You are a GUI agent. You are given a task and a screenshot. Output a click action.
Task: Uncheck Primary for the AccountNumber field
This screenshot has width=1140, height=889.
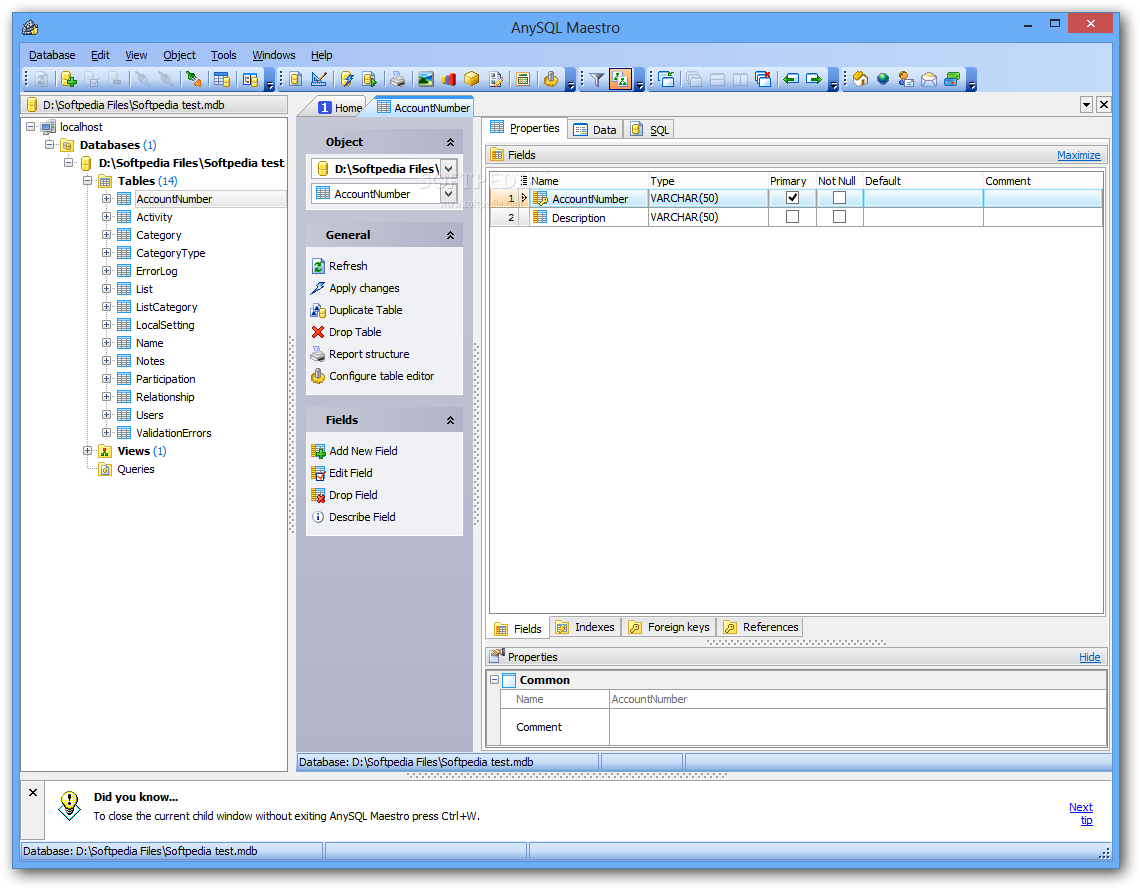pos(792,198)
